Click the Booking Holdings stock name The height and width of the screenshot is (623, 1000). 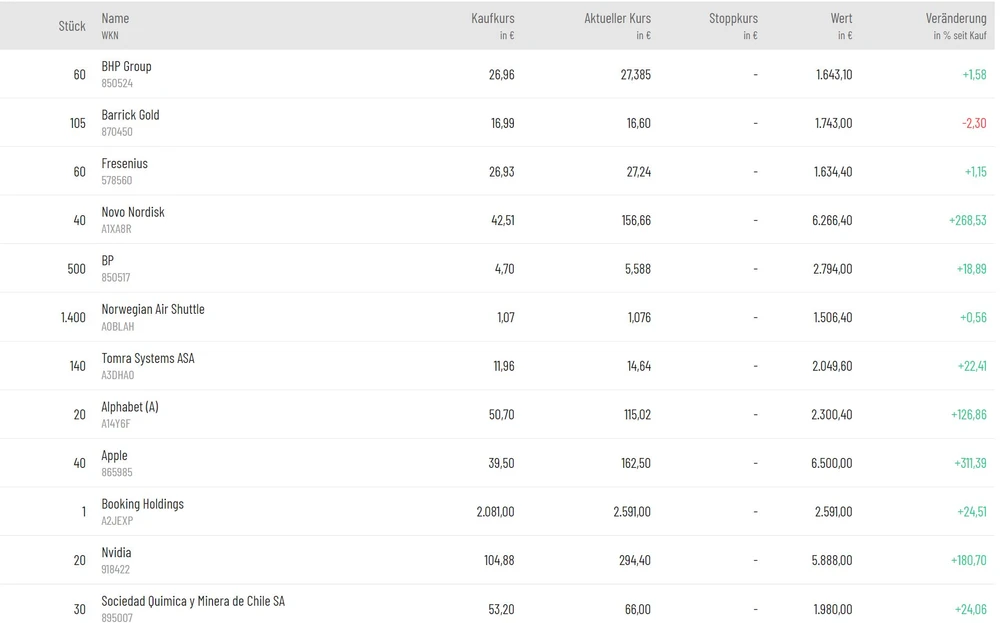point(143,504)
